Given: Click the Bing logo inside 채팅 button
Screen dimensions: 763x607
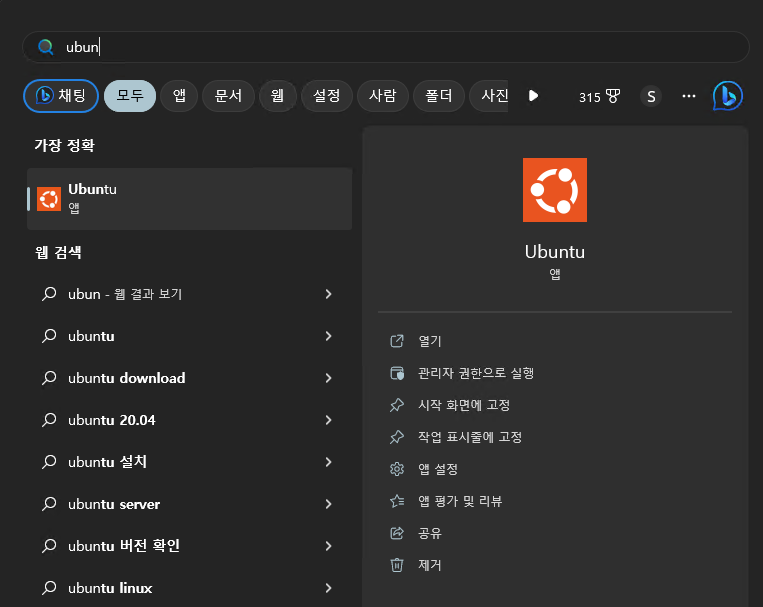Looking at the screenshot, I should tap(44, 95).
